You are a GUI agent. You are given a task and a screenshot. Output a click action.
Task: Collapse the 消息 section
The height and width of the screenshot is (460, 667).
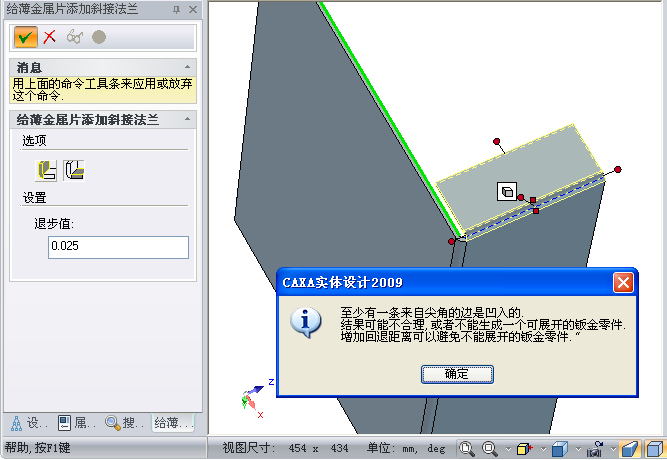coord(187,67)
